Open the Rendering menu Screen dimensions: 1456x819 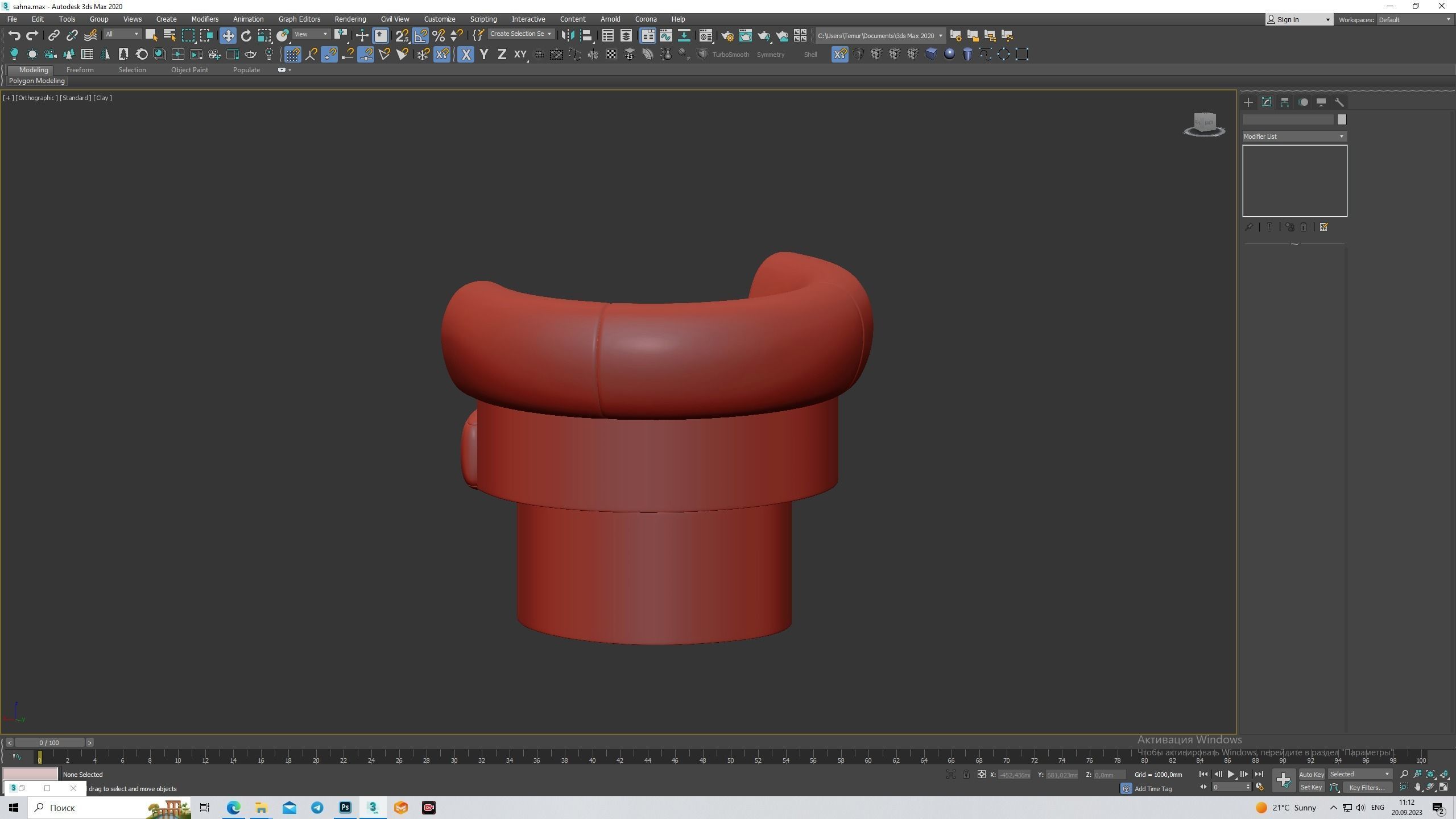(350, 19)
